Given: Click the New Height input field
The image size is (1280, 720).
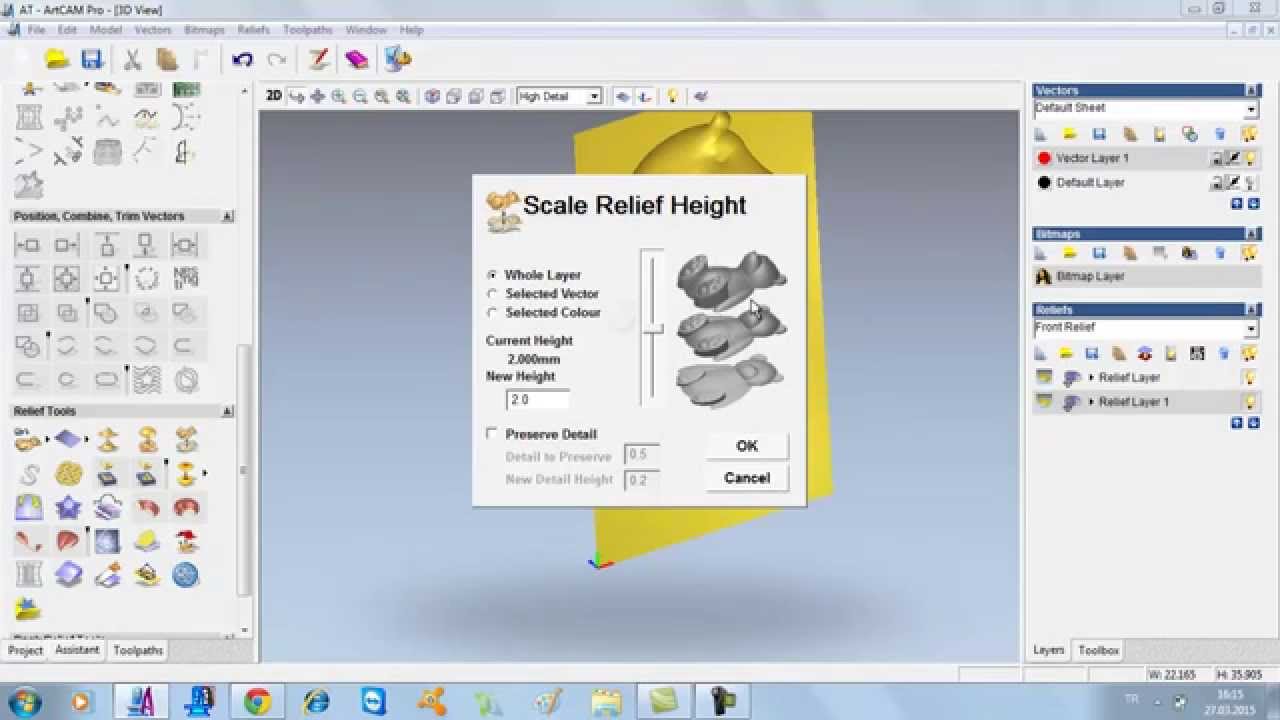Looking at the screenshot, I should (x=538, y=399).
